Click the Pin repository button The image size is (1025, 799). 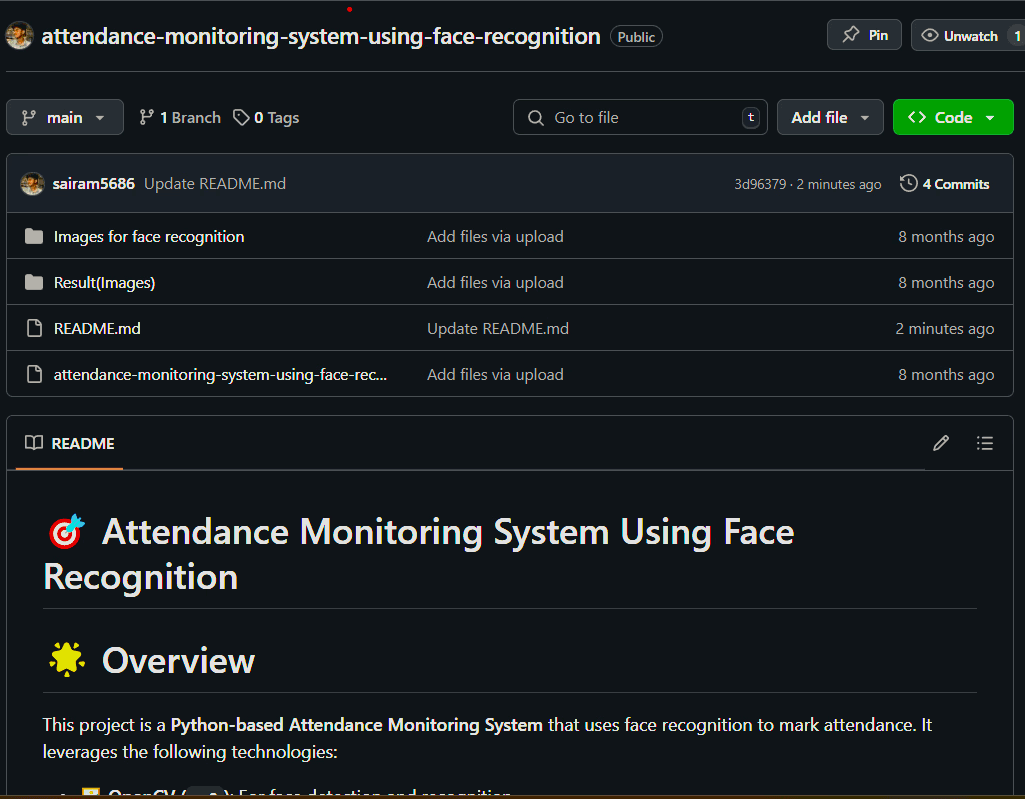click(864, 35)
